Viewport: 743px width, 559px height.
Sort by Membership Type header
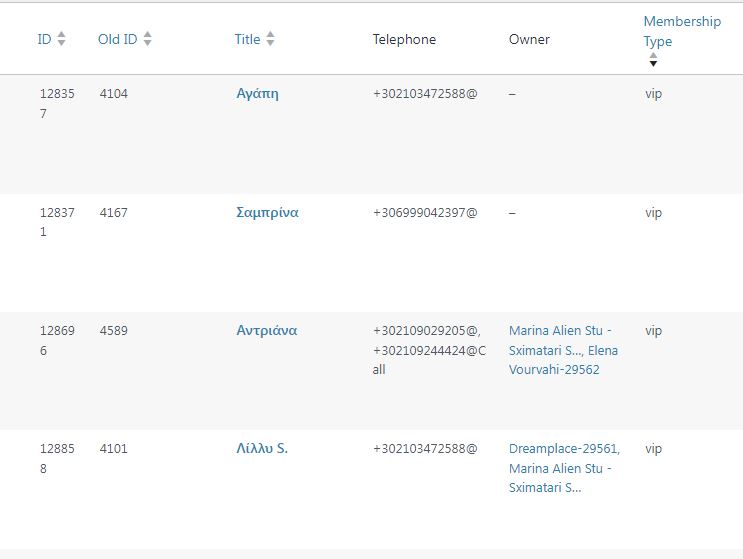(681, 31)
